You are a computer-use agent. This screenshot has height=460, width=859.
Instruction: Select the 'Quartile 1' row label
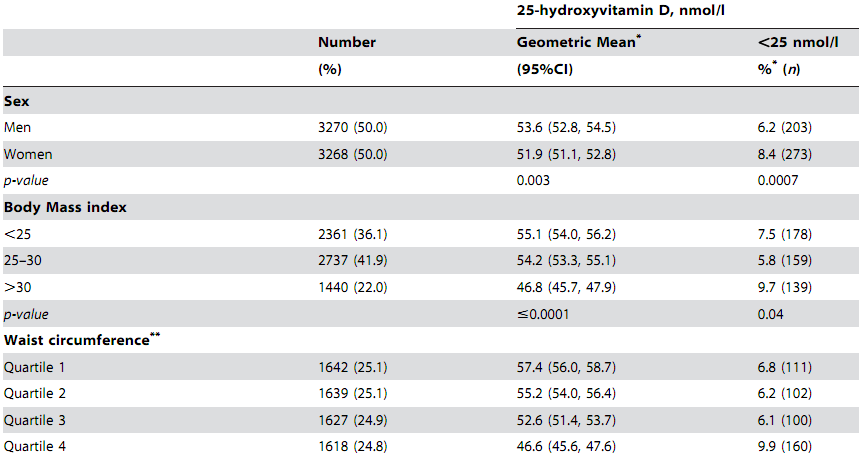pyautogui.click(x=34, y=368)
